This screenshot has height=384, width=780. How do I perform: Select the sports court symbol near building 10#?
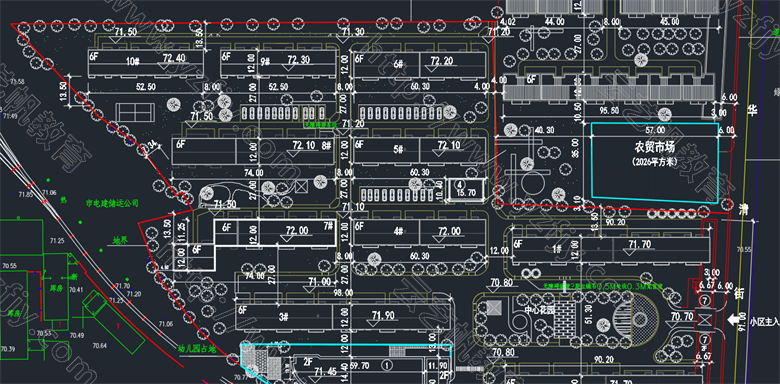tap(134, 112)
